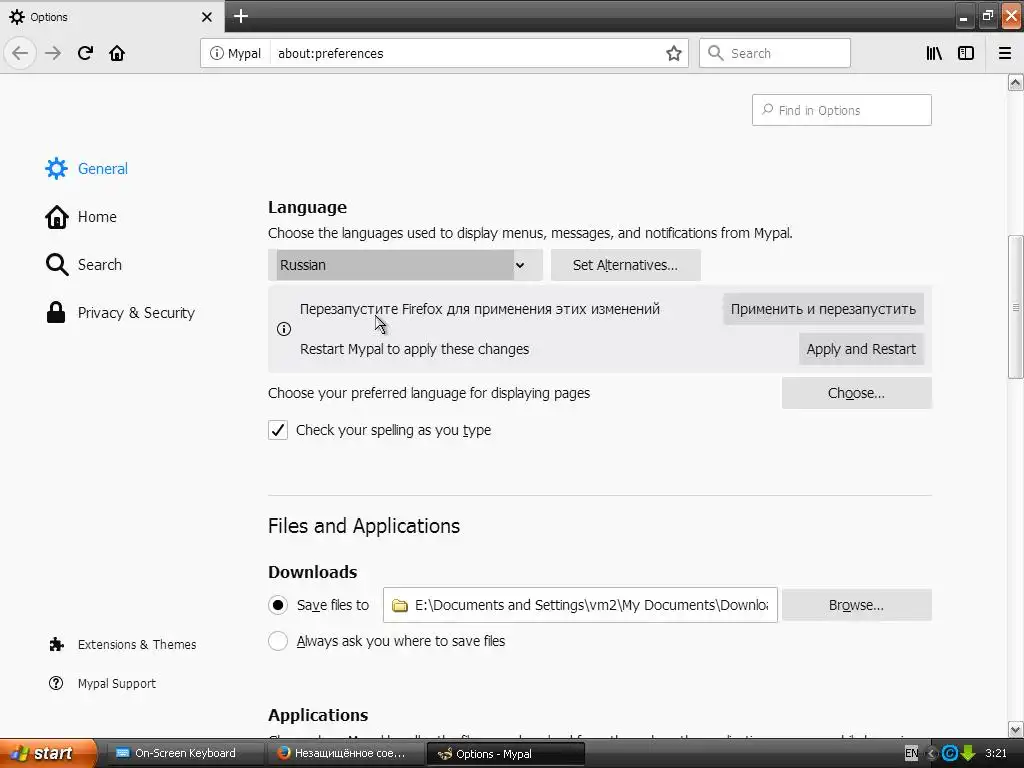The height and width of the screenshot is (768, 1024).
Task: Open the Windows start button
Action: (x=48, y=753)
